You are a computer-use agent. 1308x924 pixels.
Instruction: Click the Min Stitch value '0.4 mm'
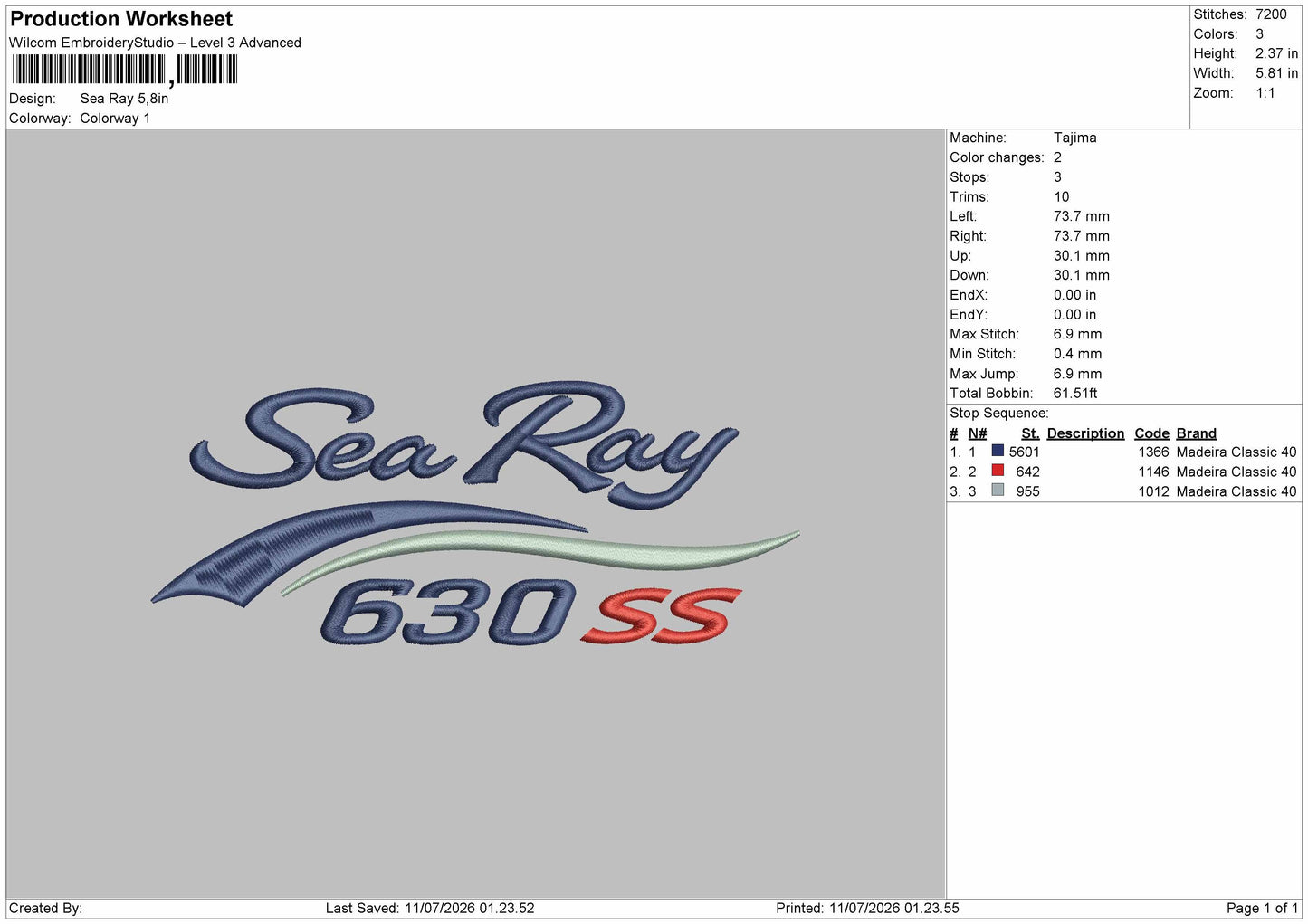pyautogui.click(x=1077, y=354)
